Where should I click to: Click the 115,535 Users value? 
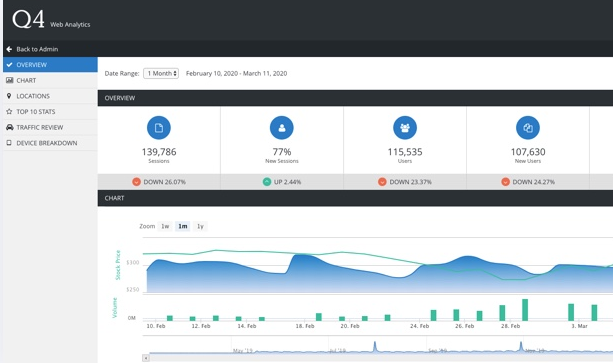coord(405,152)
